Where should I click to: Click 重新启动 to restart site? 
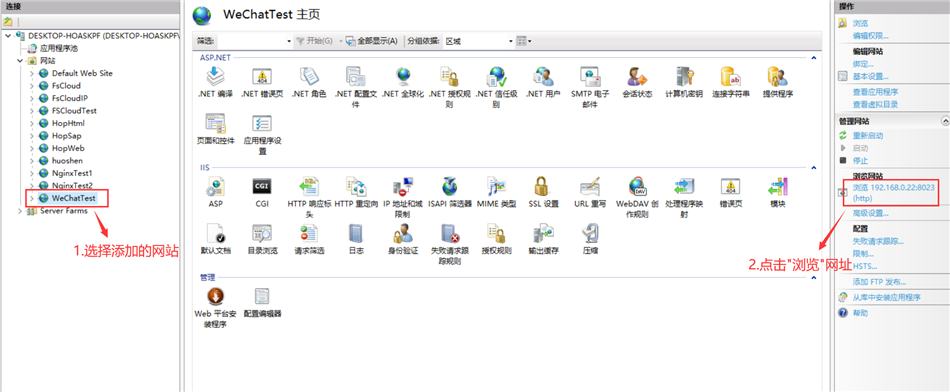pos(868,136)
